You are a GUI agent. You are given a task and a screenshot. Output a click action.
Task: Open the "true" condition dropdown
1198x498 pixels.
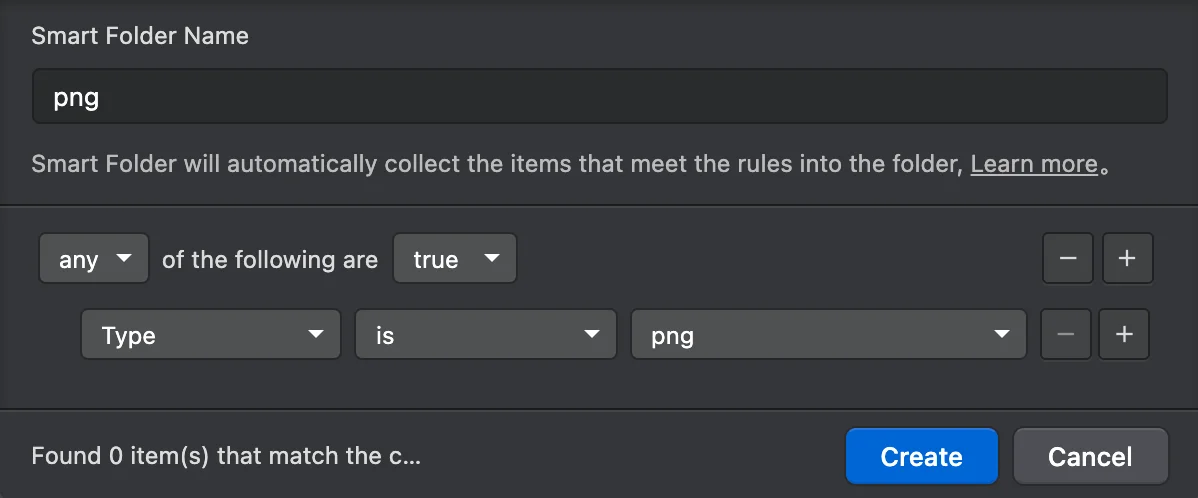(x=455, y=258)
